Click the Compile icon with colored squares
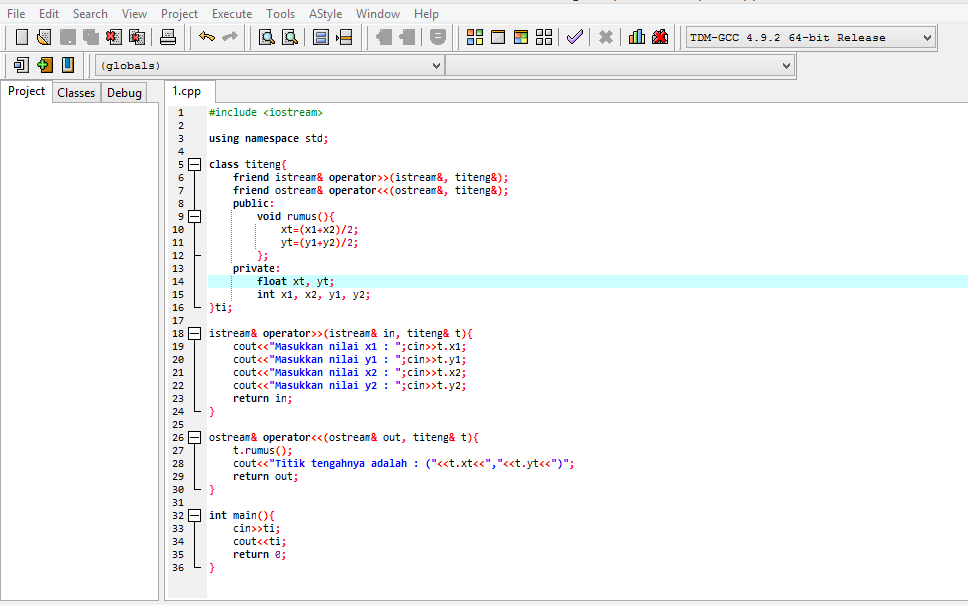This screenshot has height=605, width=968. [475, 38]
